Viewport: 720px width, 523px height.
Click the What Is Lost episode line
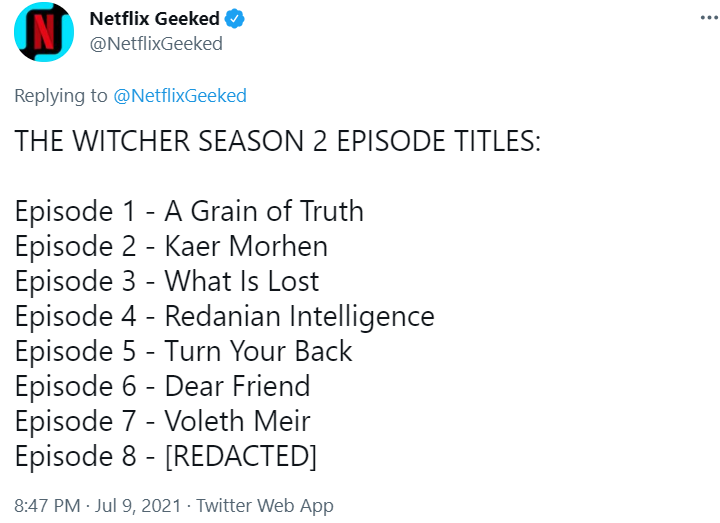(167, 281)
